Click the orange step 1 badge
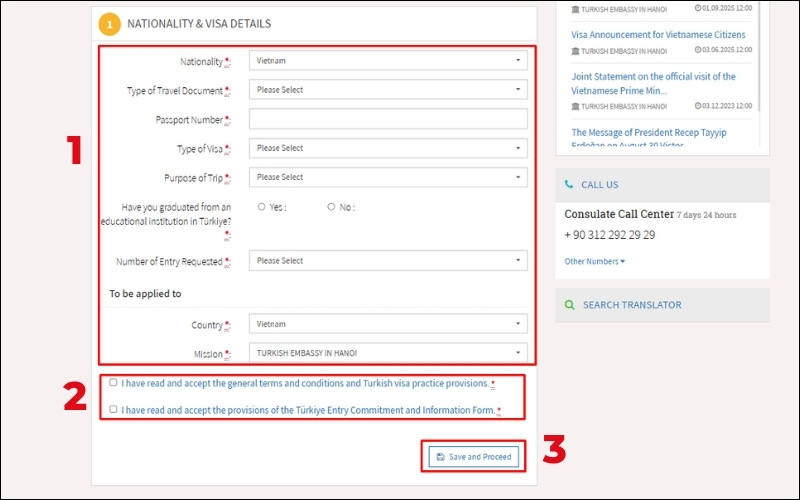The image size is (800, 500). (110, 23)
